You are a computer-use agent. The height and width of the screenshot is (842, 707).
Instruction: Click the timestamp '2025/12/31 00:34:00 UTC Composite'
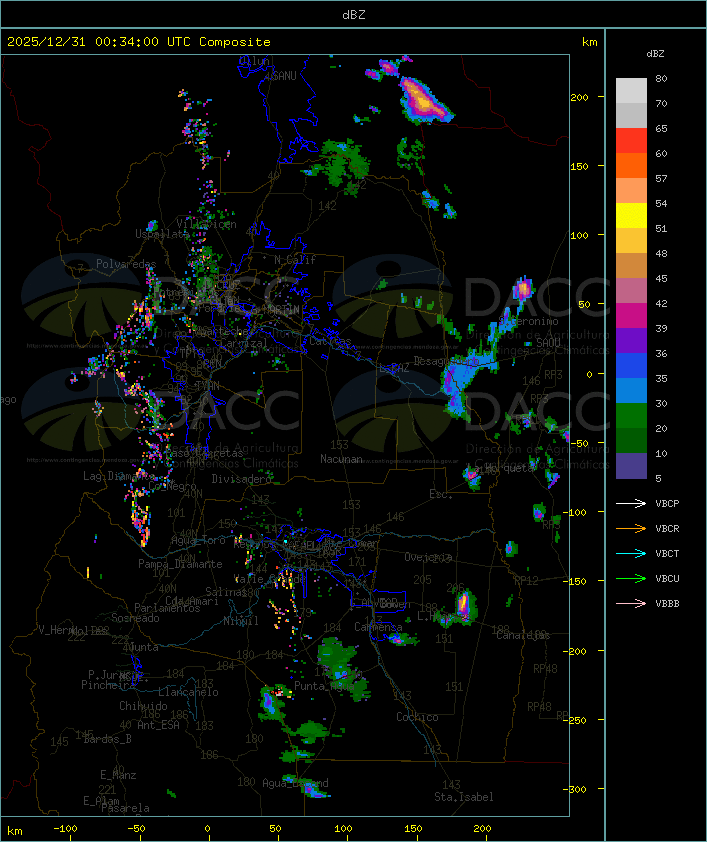pyautogui.click(x=139, y=42)
